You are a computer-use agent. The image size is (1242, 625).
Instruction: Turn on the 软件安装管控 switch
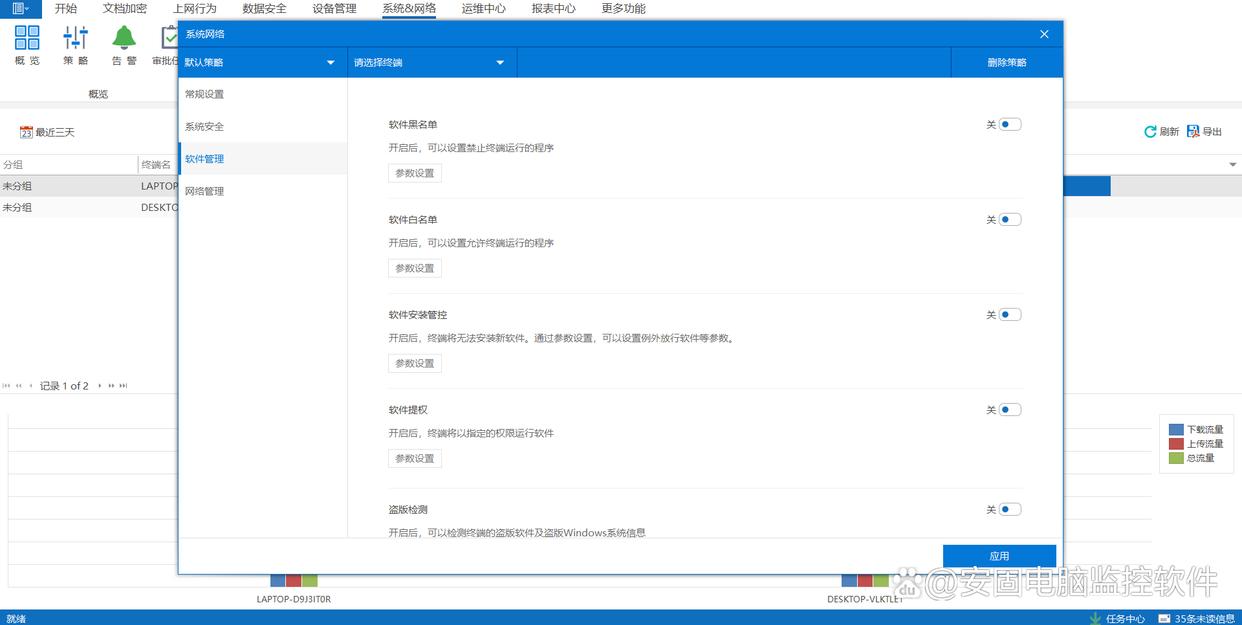pos(1010,315)
